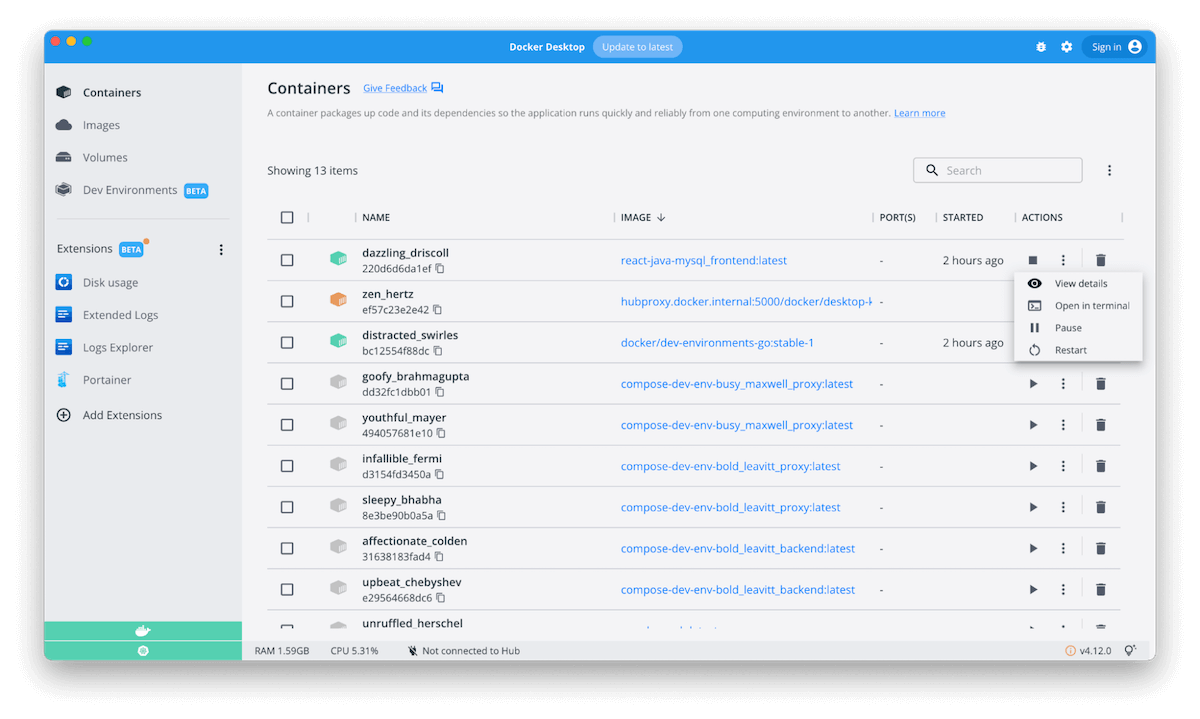
Task: Choose Restart in the context menu
Action: point(1072,349)
